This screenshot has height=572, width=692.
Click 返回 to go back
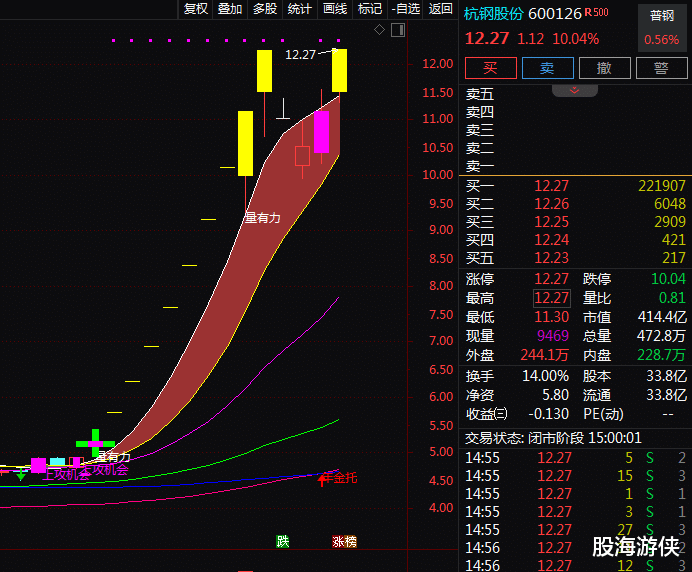pos(440,9)
